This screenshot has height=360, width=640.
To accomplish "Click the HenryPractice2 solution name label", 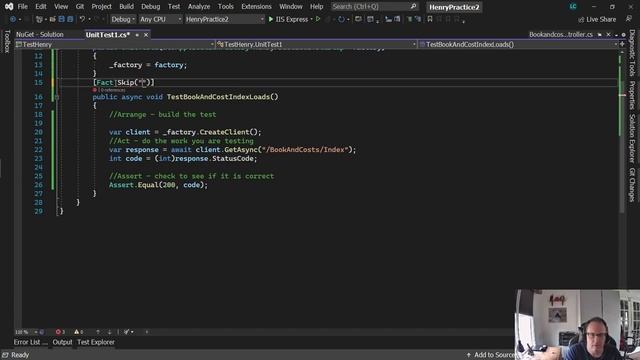I will pos(454,7).
